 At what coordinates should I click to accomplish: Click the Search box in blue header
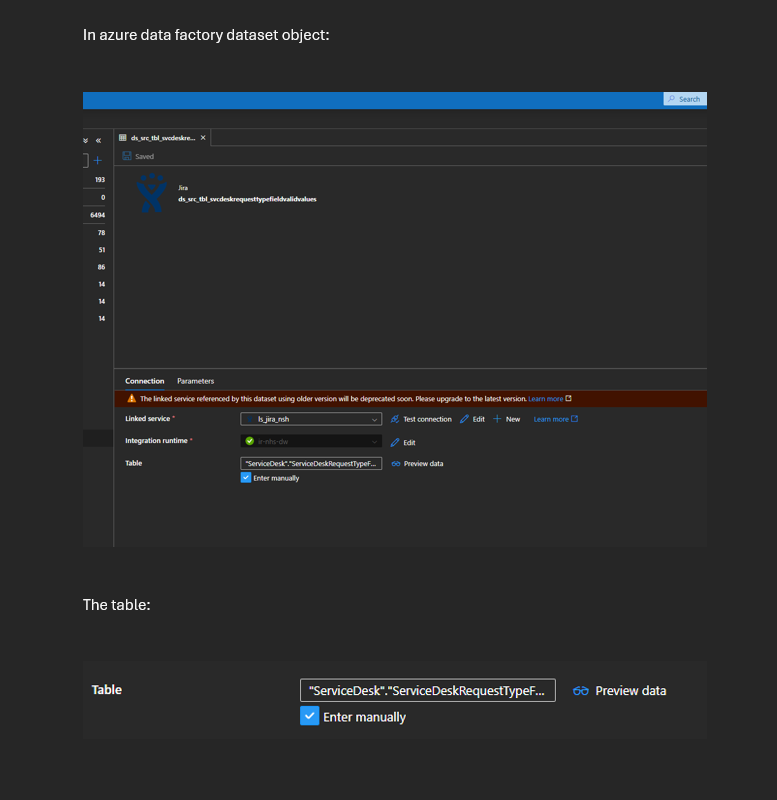point(685,99)
